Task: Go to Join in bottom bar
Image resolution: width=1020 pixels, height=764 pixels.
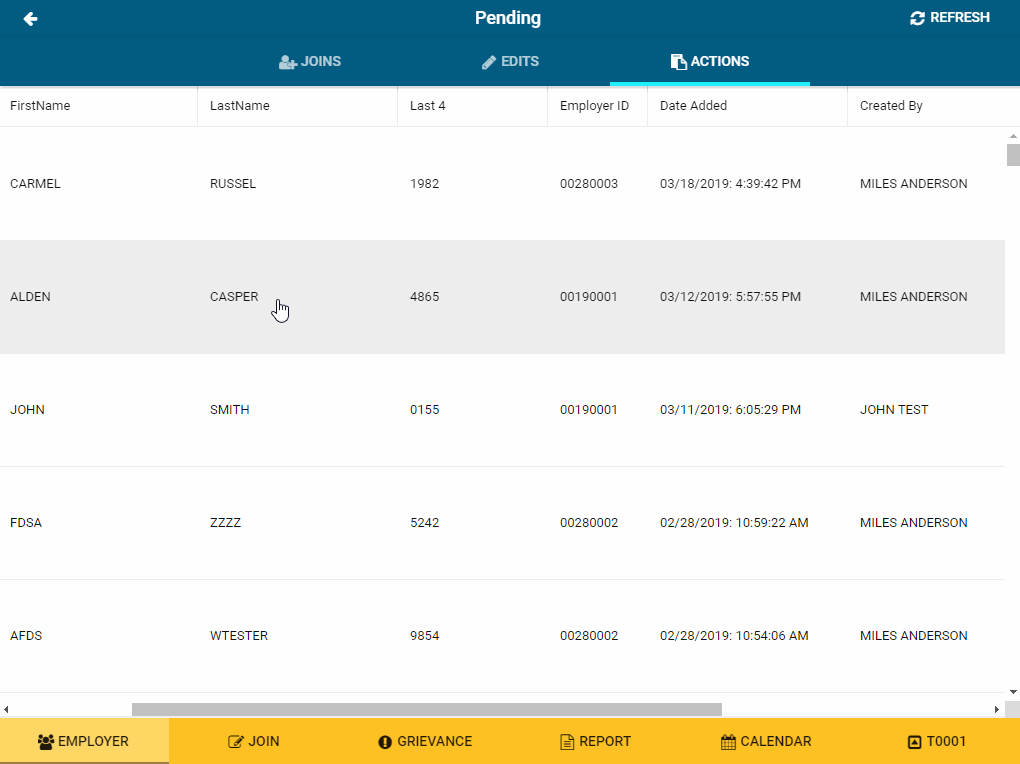Action: coord(254,741)
